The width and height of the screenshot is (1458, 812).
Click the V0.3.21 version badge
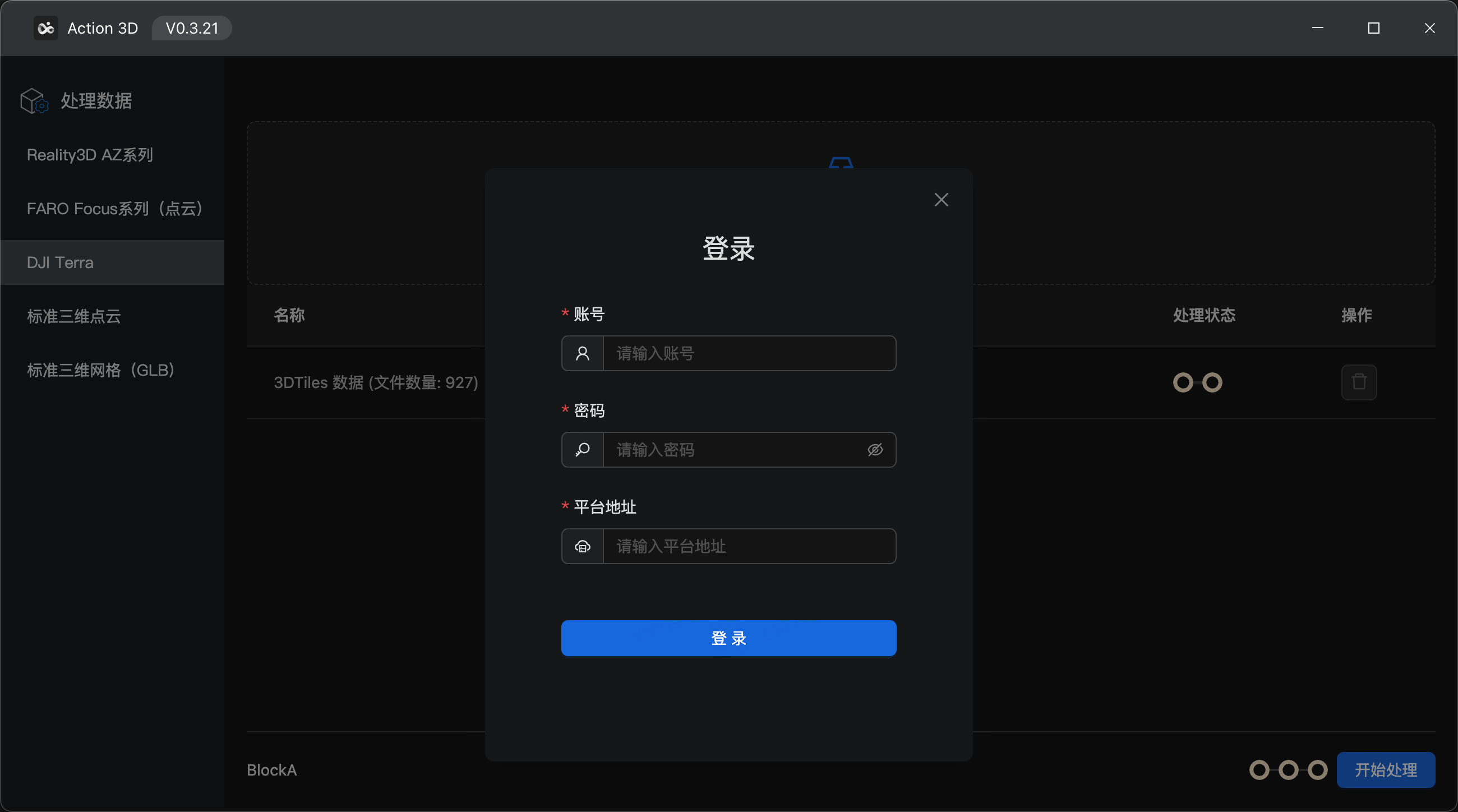192,27
